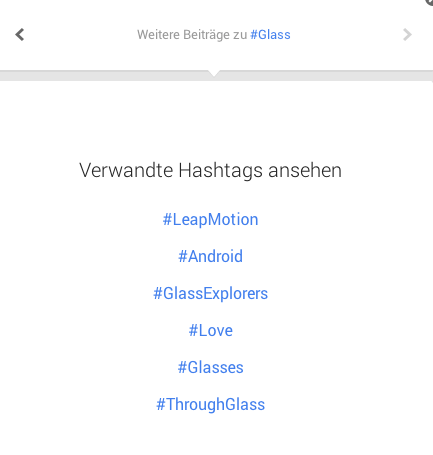The height and width of the screenshot is (455, 433).
Task: Open the #Glass hashtag in the header
Action: (270, 34)
